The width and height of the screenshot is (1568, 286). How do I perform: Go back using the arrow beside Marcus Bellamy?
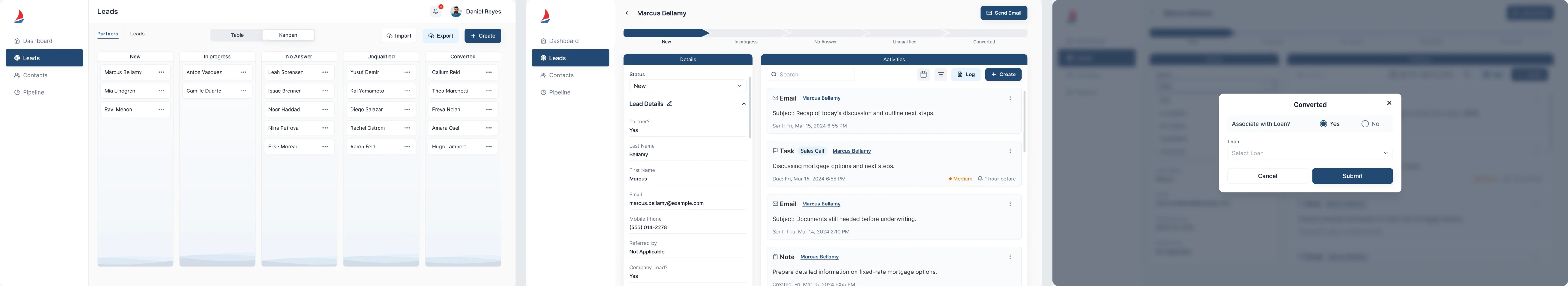point(626,13)
